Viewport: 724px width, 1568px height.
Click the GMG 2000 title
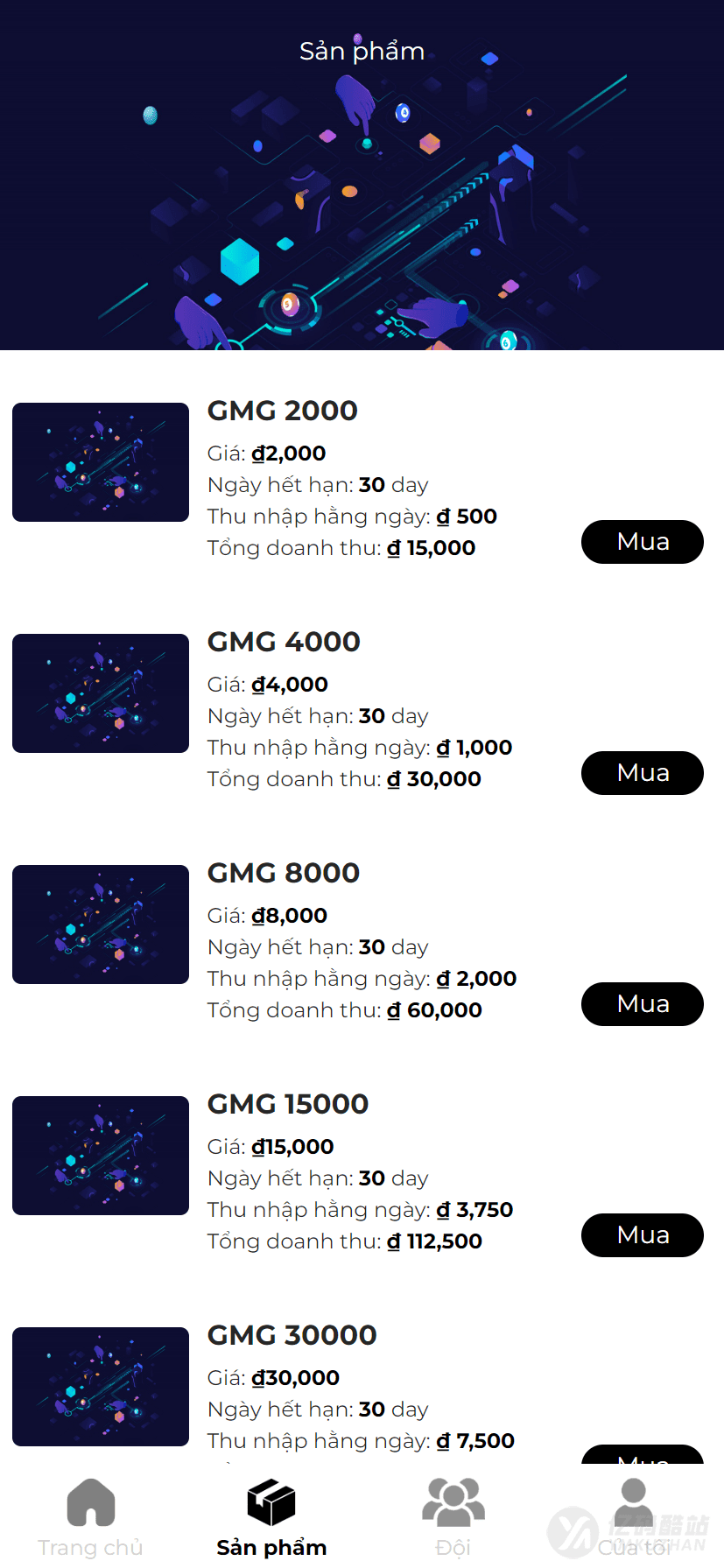pyautogui.click(x=282, y=411)
